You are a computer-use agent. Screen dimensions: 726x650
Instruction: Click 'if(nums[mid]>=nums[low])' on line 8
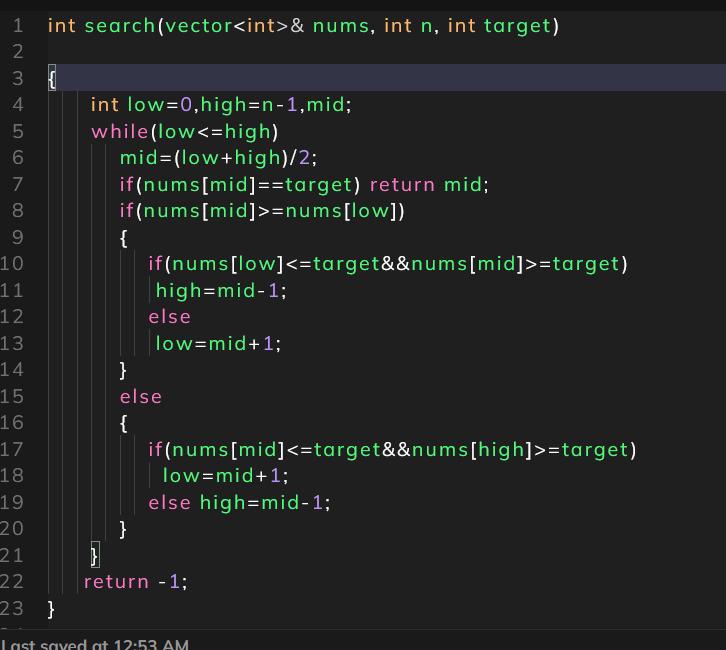pyautogui.click(x=262, y=212)
